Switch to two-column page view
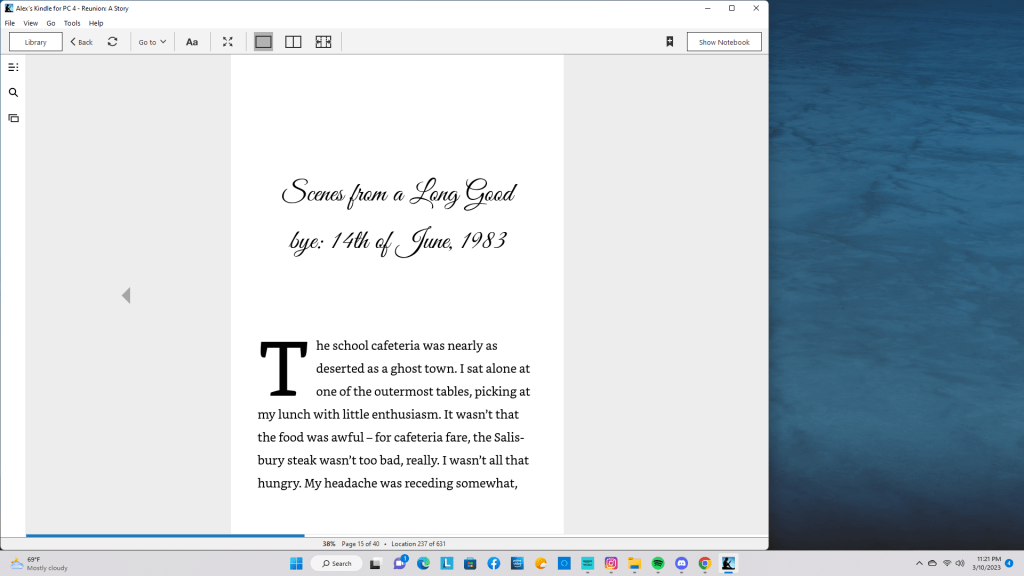Screen dimensions: 1024x576 (293, 42)
